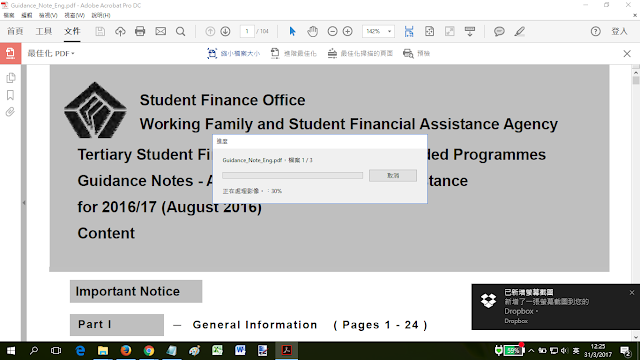Choose the Hand pan tool
This screenshot has width=640, height=360.
[313, 31]
